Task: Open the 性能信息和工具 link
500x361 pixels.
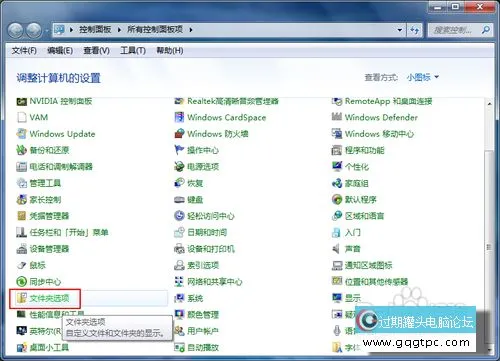Action: 57,314
